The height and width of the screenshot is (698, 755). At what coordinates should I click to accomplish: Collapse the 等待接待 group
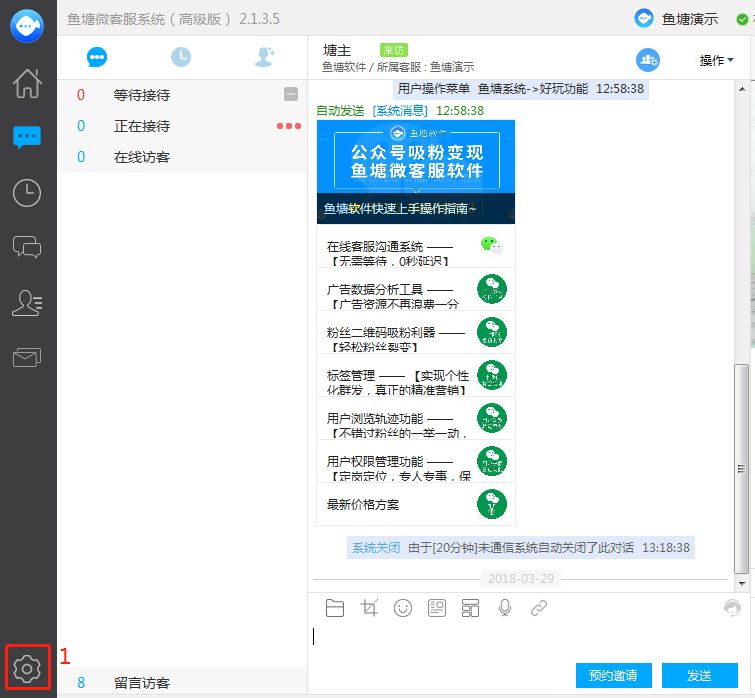pyautogui.click(x=291, y=94)
